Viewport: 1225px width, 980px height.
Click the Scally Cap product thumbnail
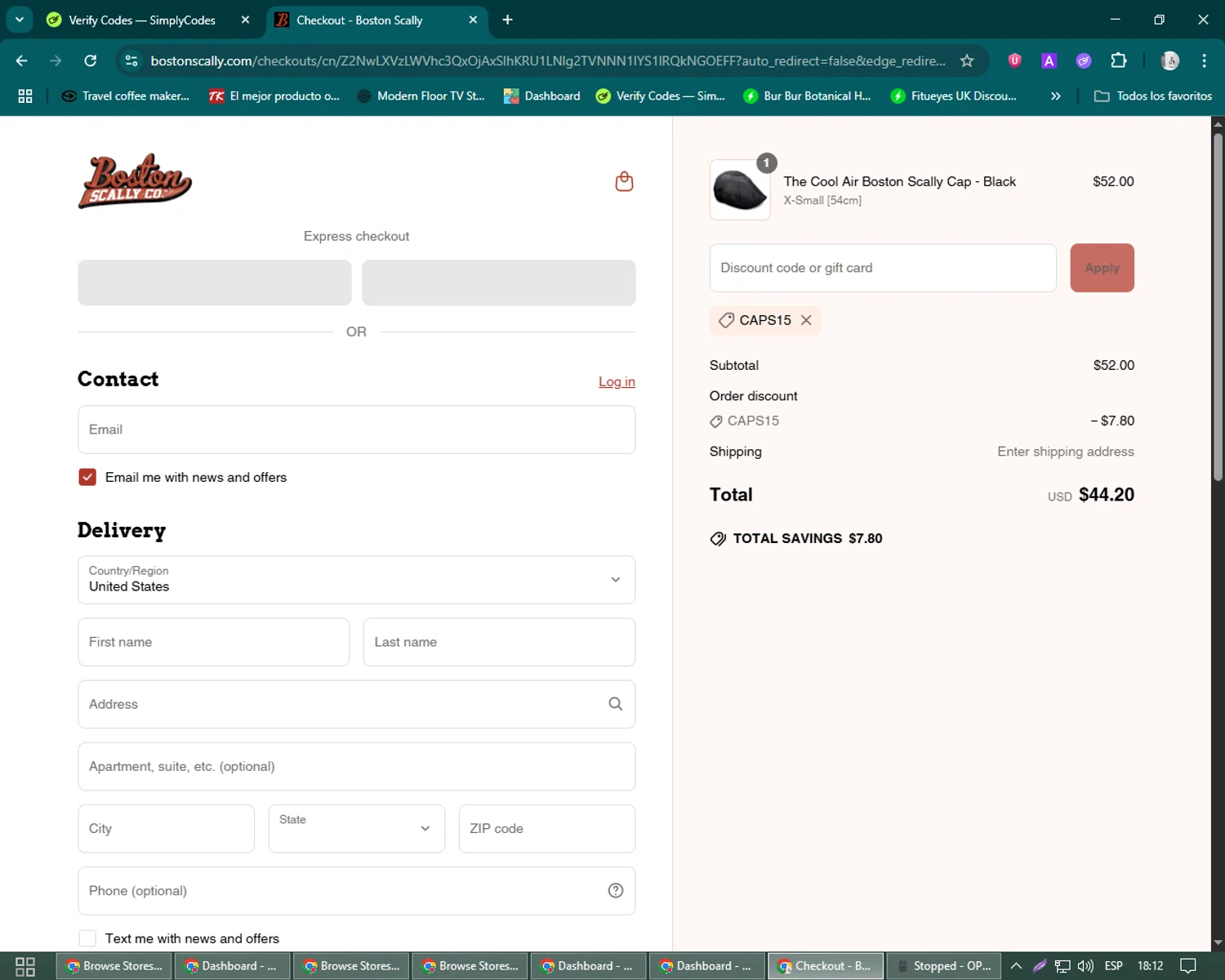click(740, 190)
